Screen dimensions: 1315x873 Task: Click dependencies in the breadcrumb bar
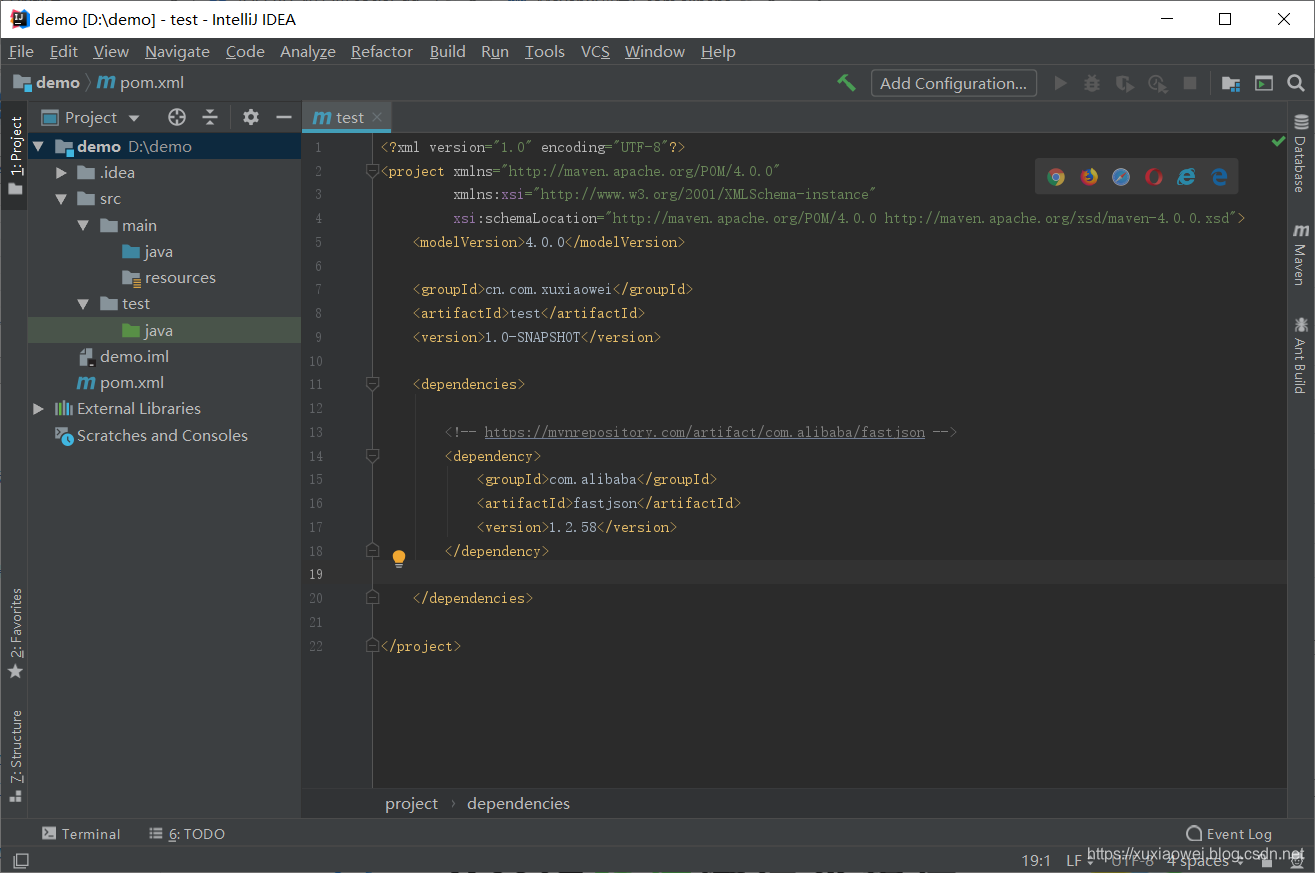[x=518, y=803]
